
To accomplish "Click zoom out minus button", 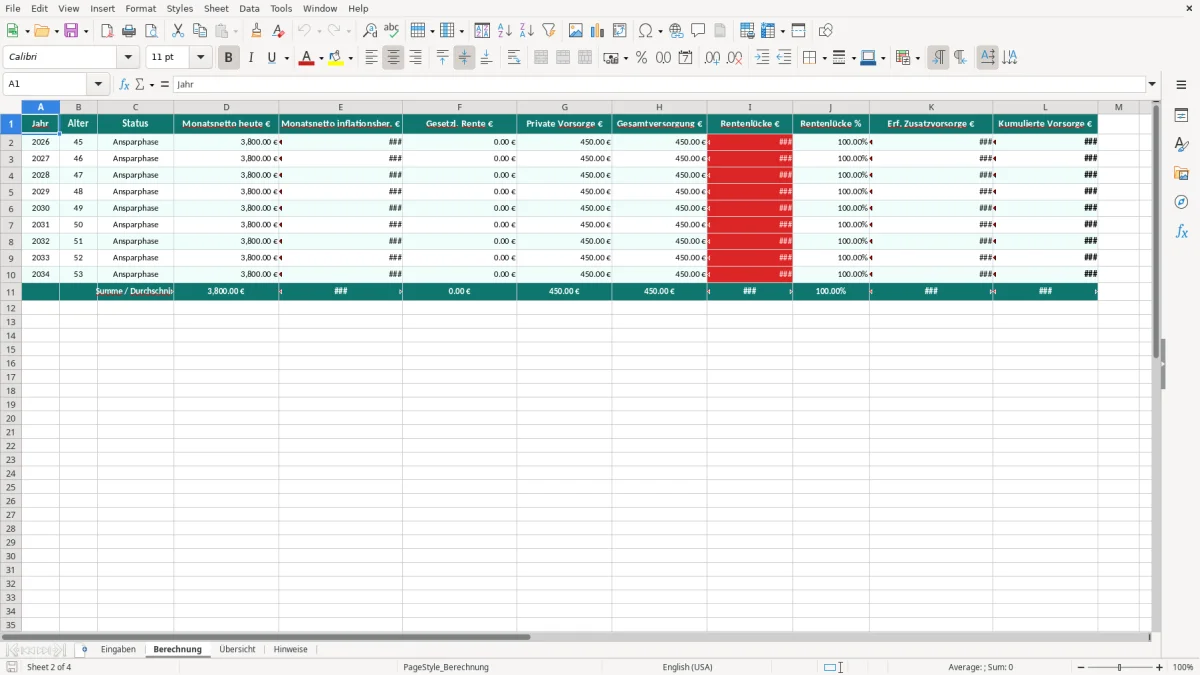I will [x=1081, y=667].
